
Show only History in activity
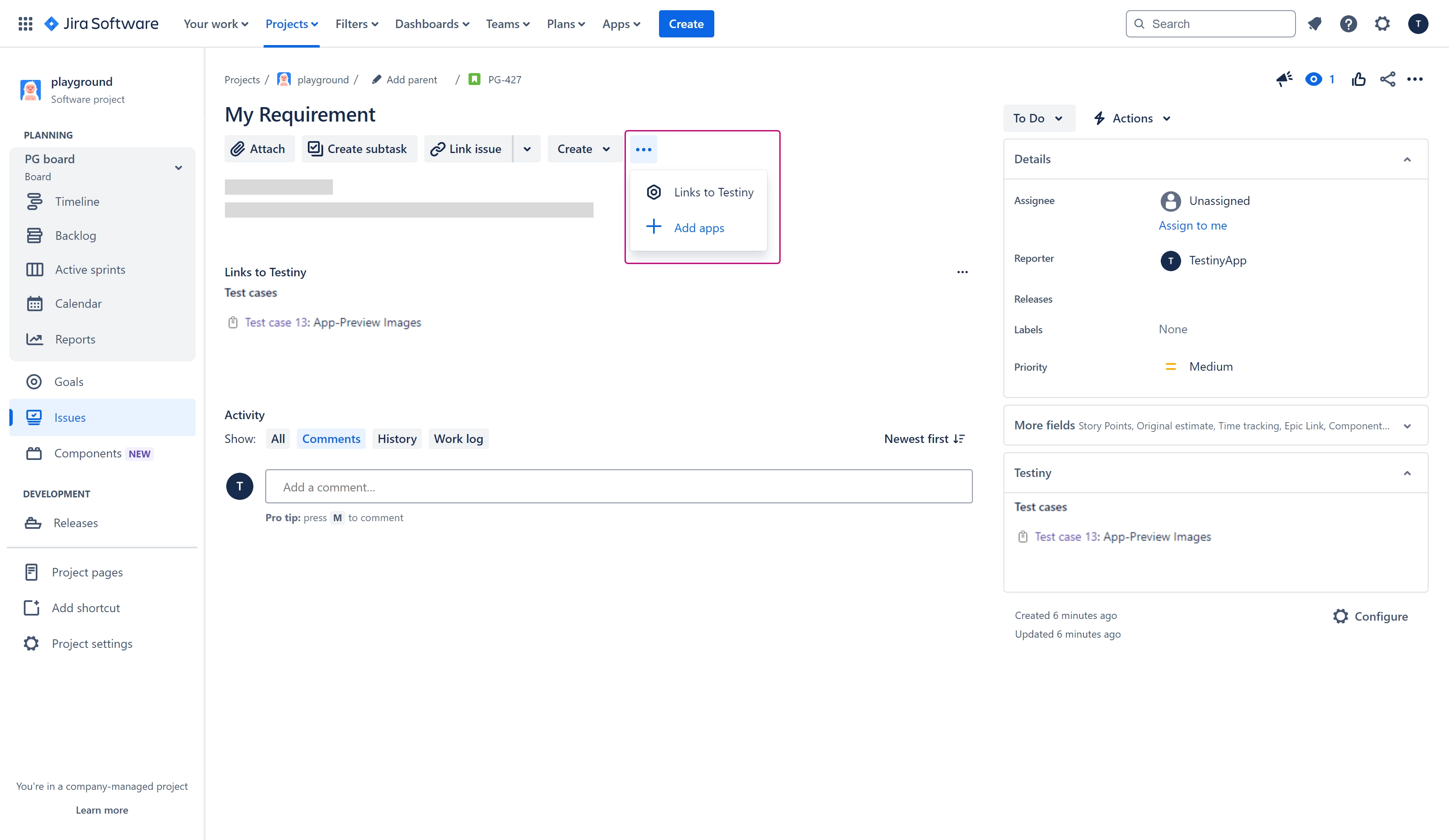[397, 439]
